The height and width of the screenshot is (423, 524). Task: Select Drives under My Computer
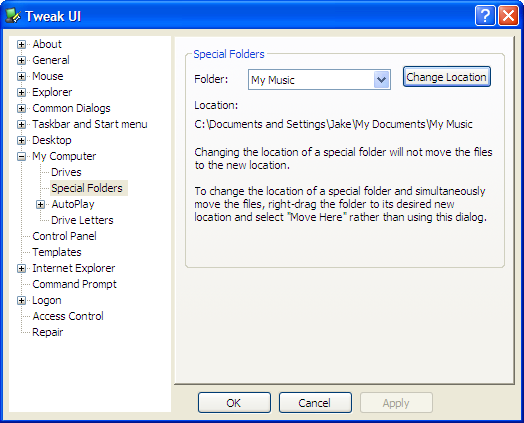(x=66, y=172)
